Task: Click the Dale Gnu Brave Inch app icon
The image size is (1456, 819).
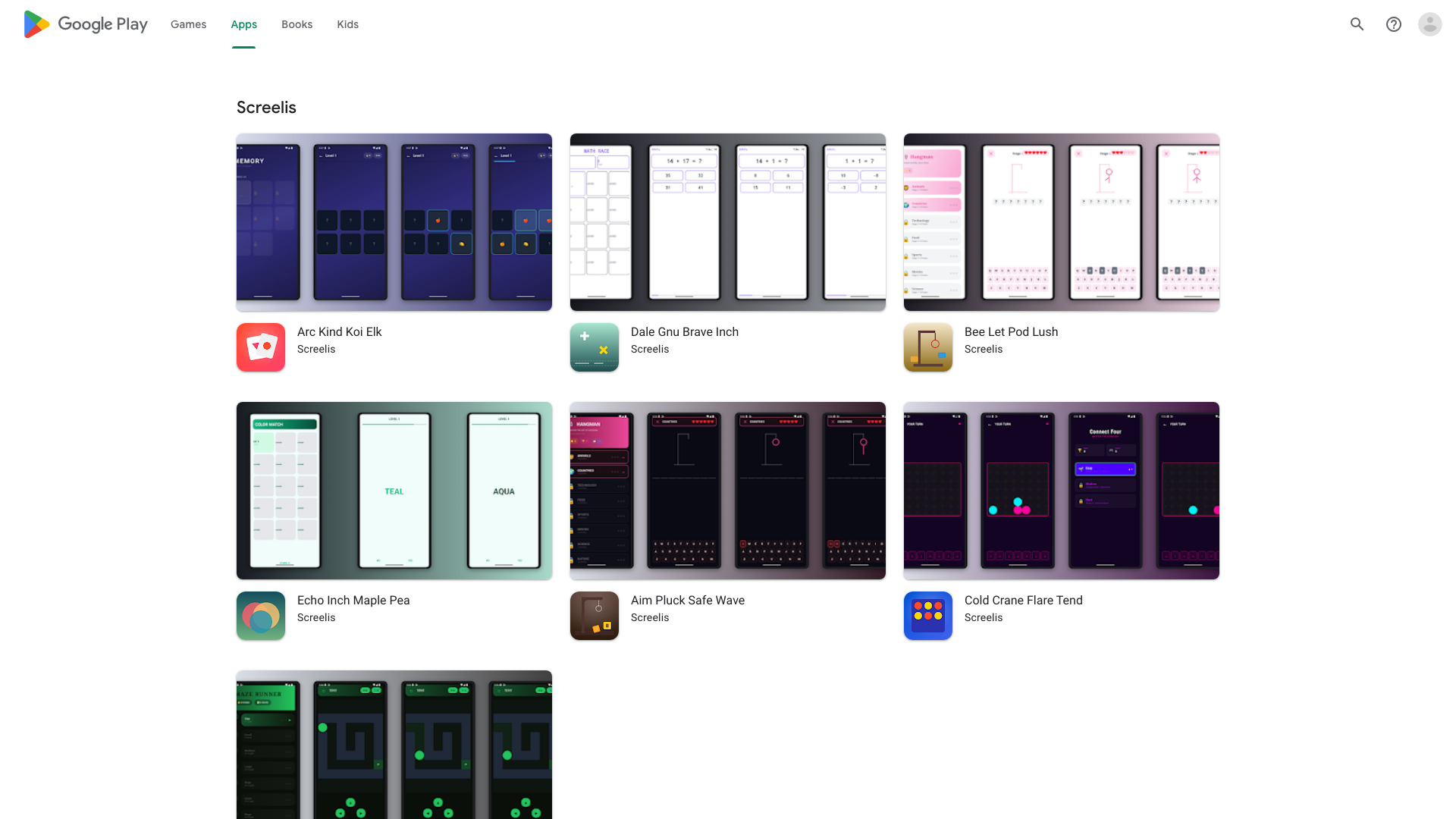Action: tap(595, 347)
